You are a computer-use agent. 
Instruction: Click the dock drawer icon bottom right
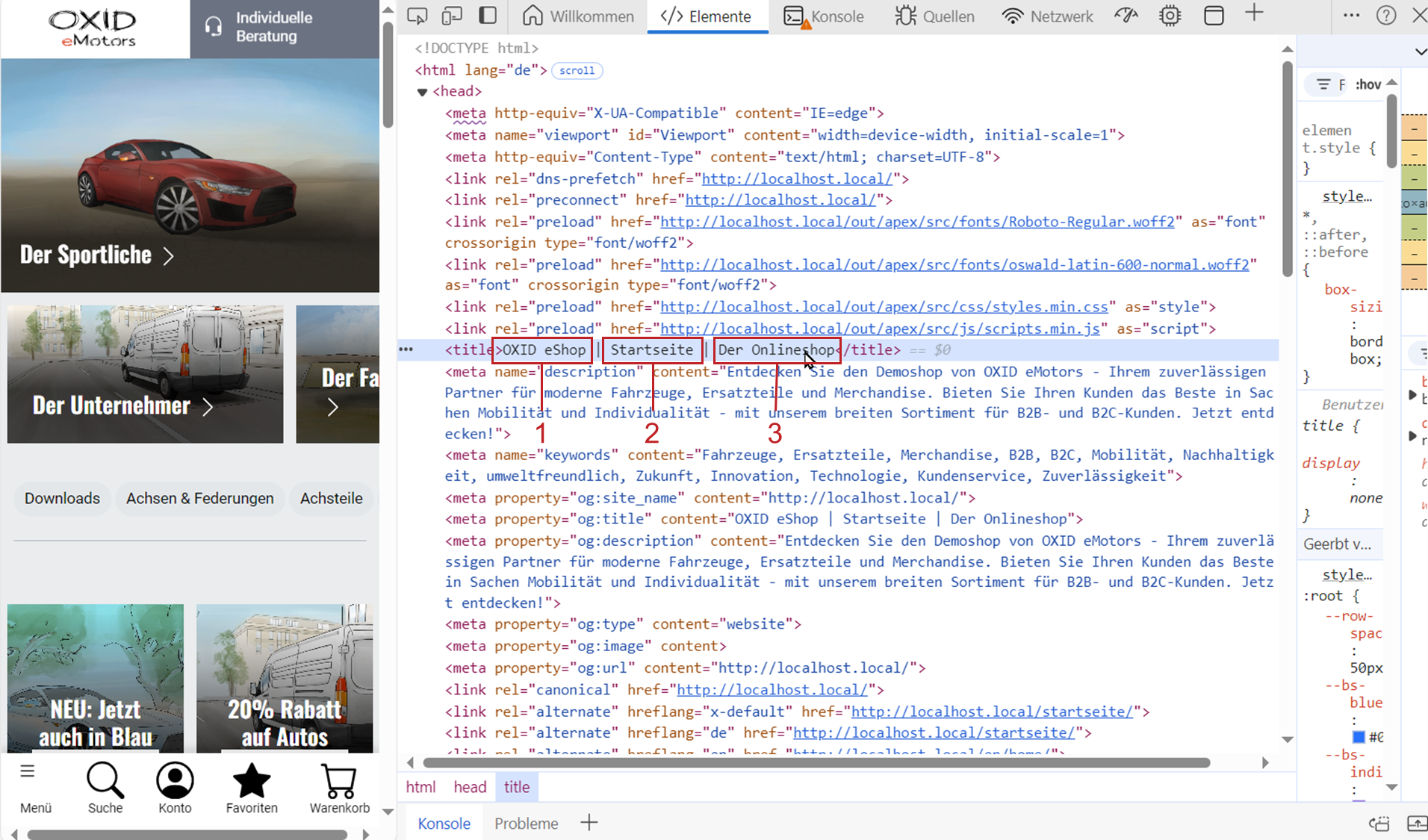[x=1379, y=824]
